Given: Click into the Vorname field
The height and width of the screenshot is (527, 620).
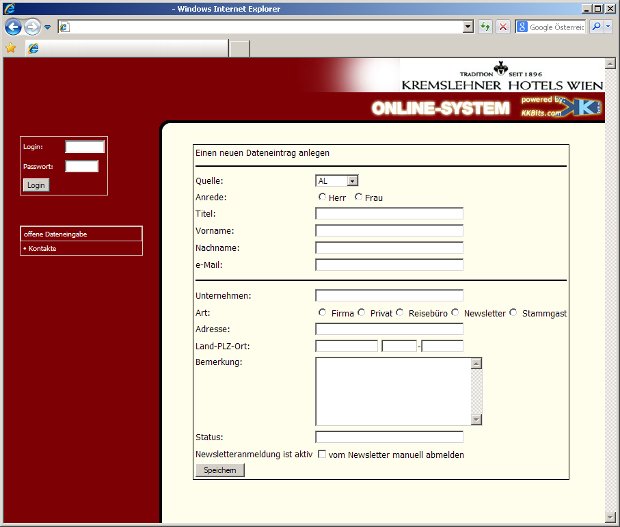Looking at the screenshot, I should 389,230.
